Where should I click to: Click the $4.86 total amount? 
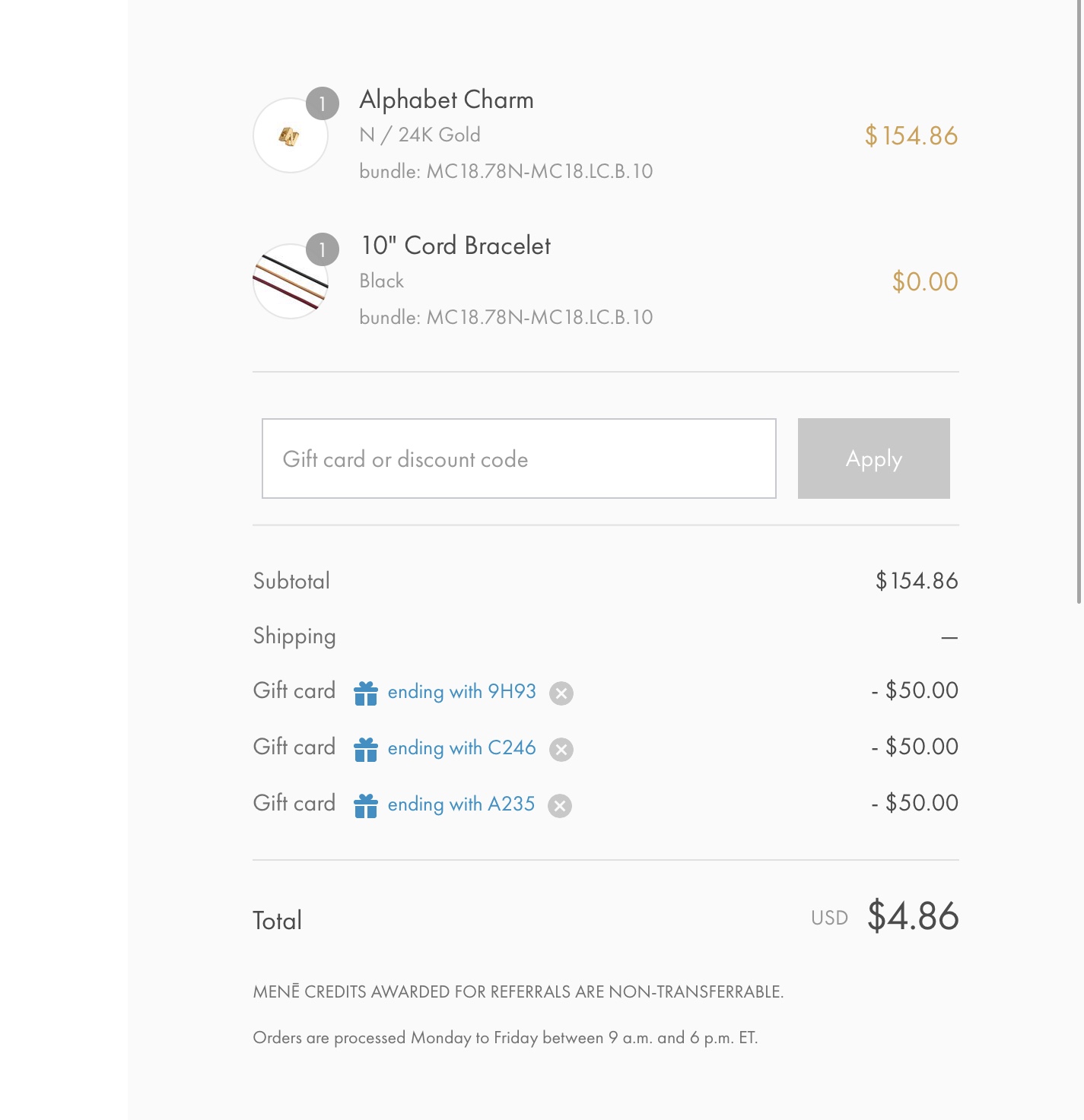(x=913, y=916)
